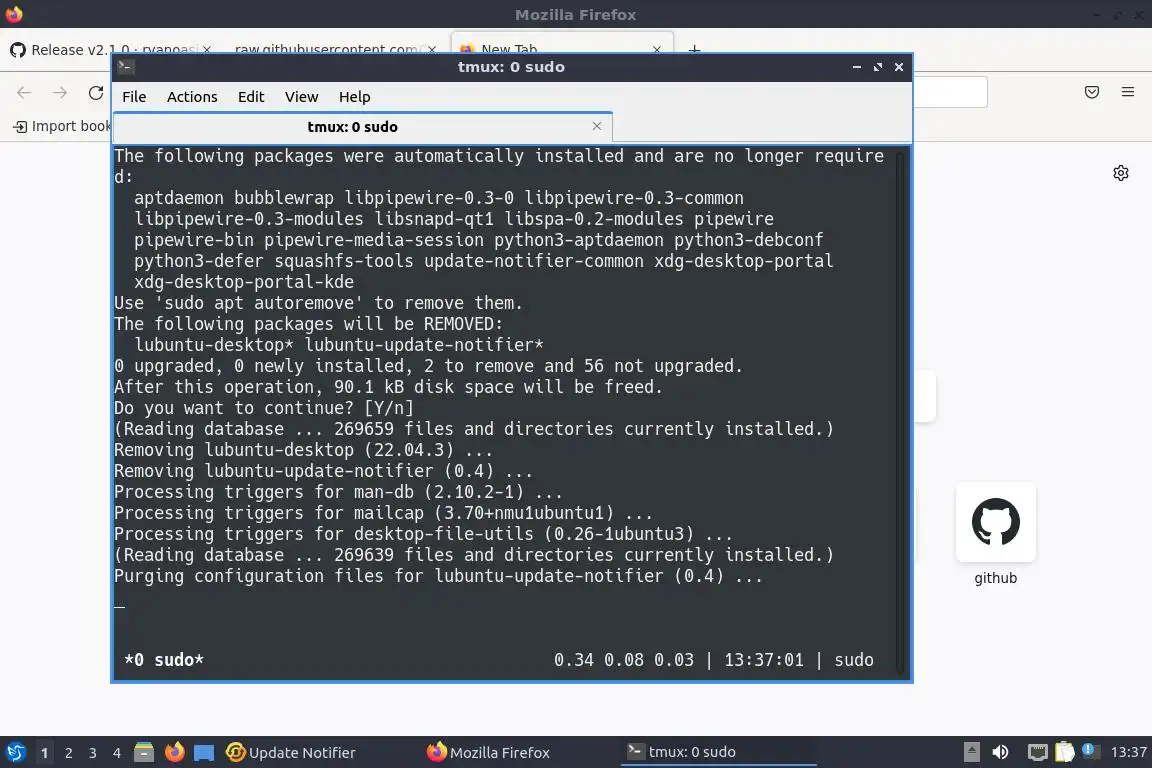The image size is (1152, 768).
Task: Open the github shortcut tile
Action: 996,523
